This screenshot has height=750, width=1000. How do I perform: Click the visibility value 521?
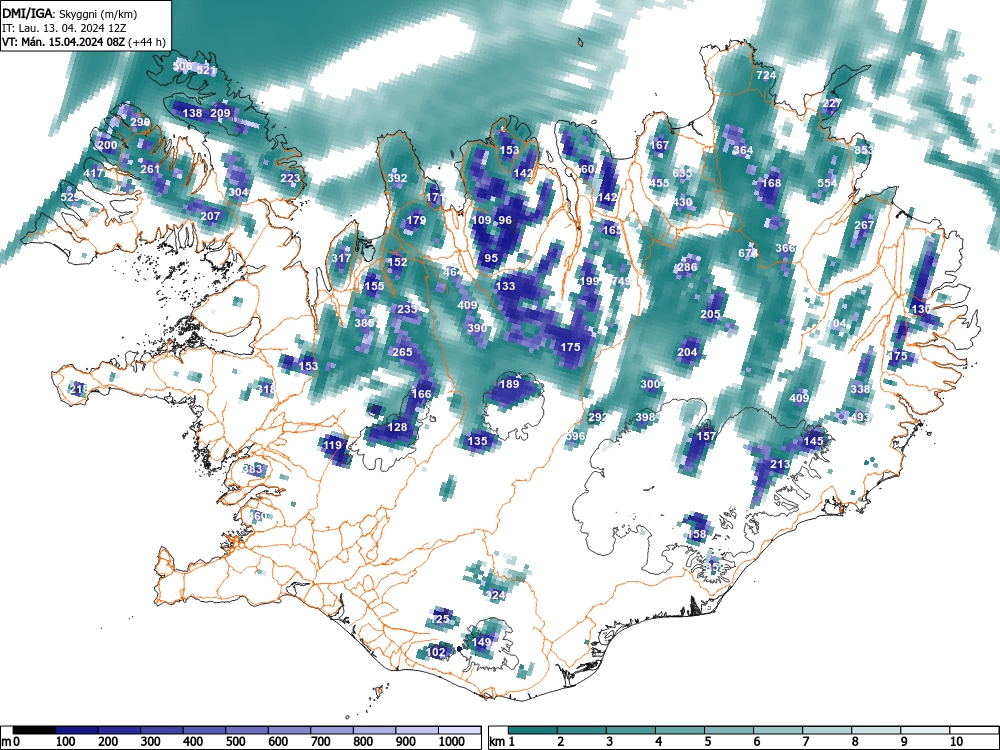pos(206,71)
